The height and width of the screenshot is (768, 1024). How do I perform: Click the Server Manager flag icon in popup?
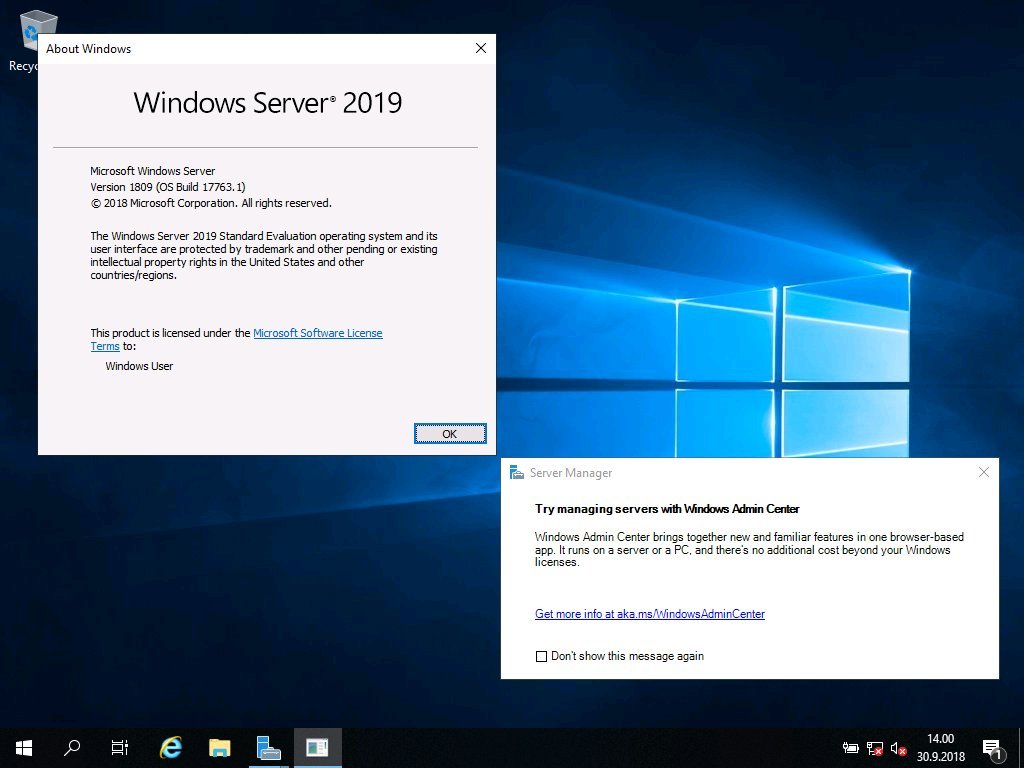tap(516, 472)
